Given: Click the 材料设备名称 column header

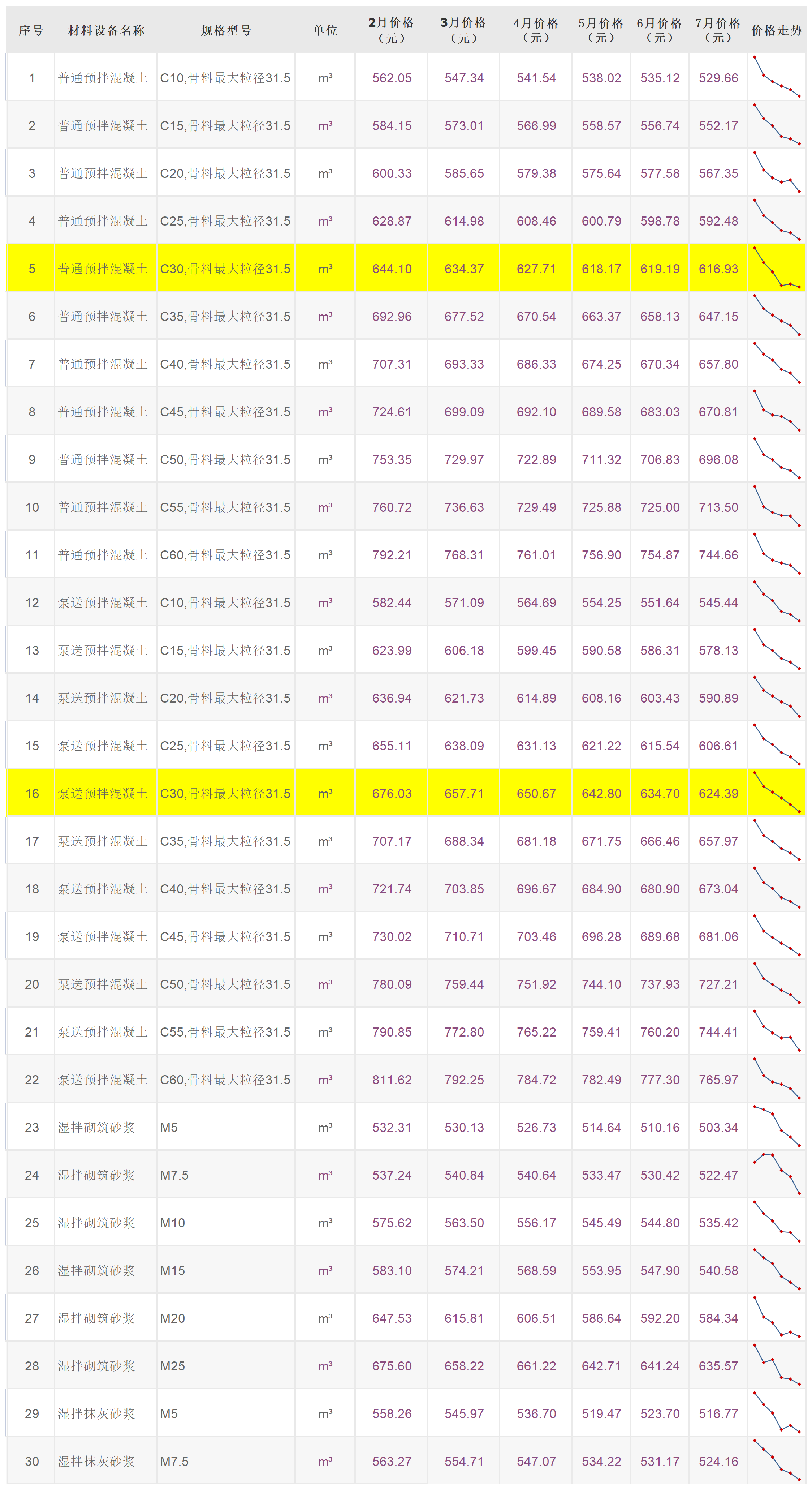Looking at the screenshot, I should pyautogui.click(x=106, y=31).
